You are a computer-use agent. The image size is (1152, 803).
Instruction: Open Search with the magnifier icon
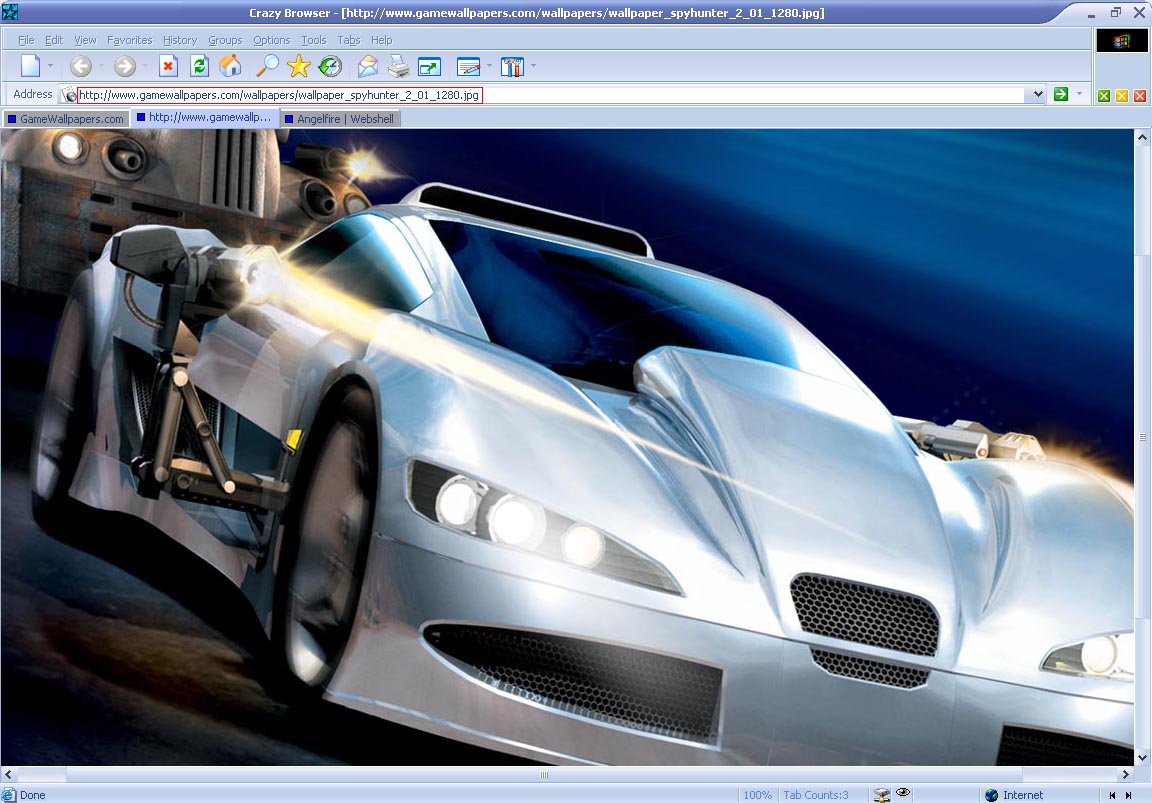(267, 67)
